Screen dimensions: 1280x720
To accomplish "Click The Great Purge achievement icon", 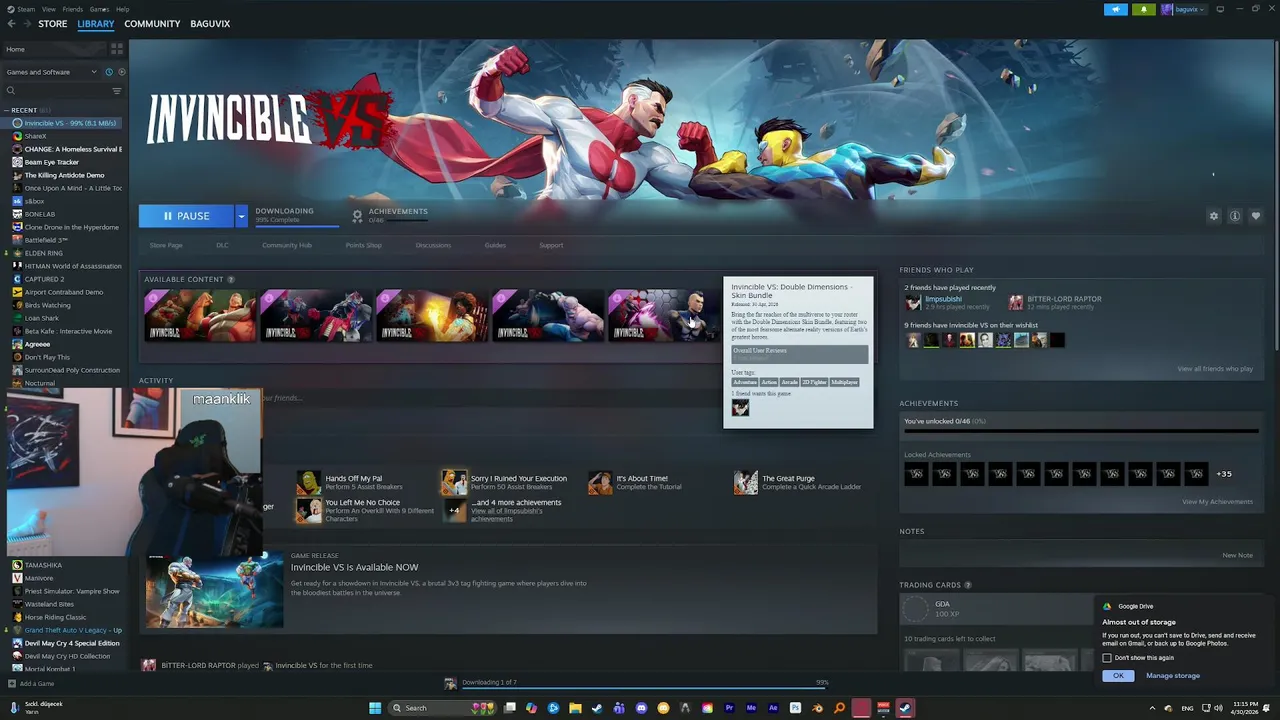I will [746, 483].
